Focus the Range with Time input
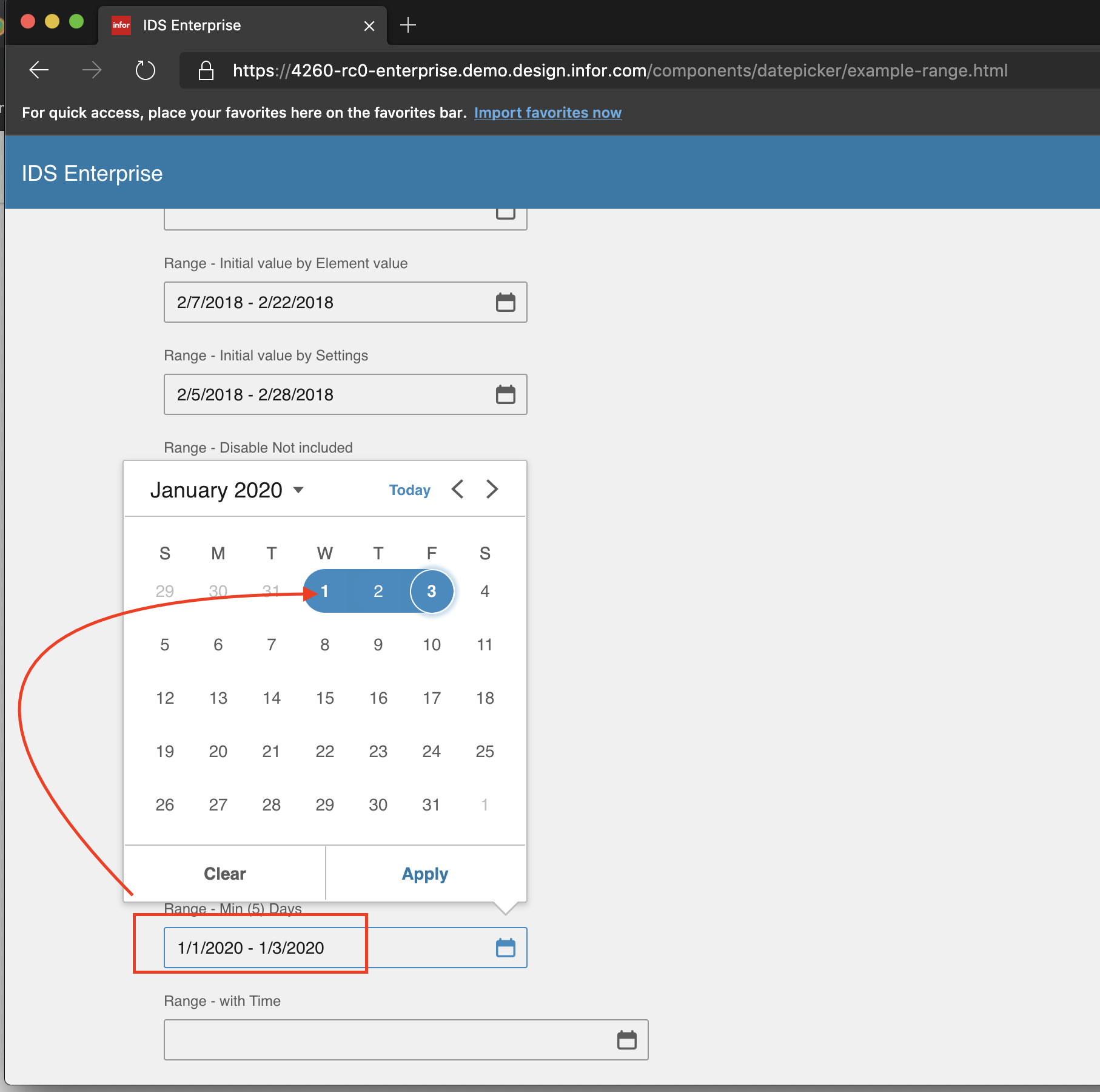Image resolution: width=1100 pixels, height=1092 pixels. pyautogui.click(x=406, y=1040)
